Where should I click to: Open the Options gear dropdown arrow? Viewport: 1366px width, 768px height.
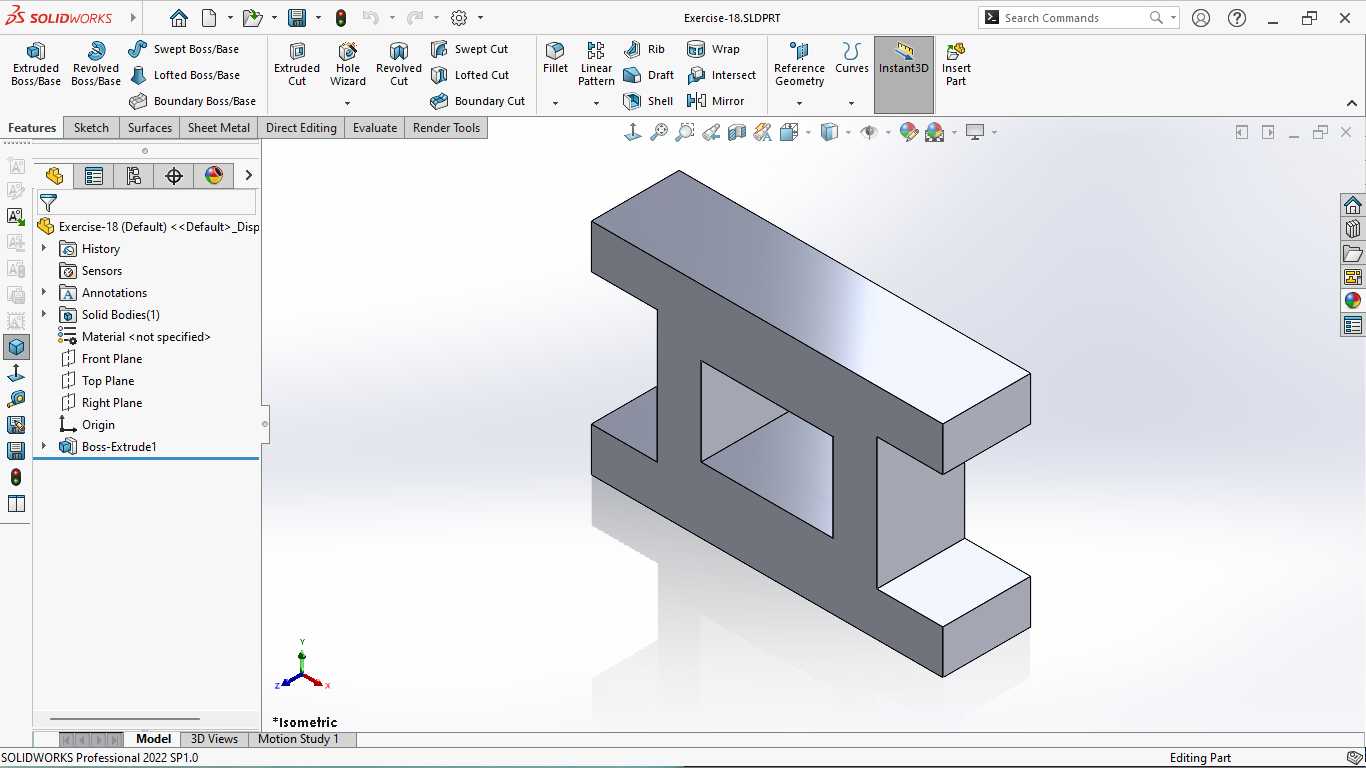[480, 18]
